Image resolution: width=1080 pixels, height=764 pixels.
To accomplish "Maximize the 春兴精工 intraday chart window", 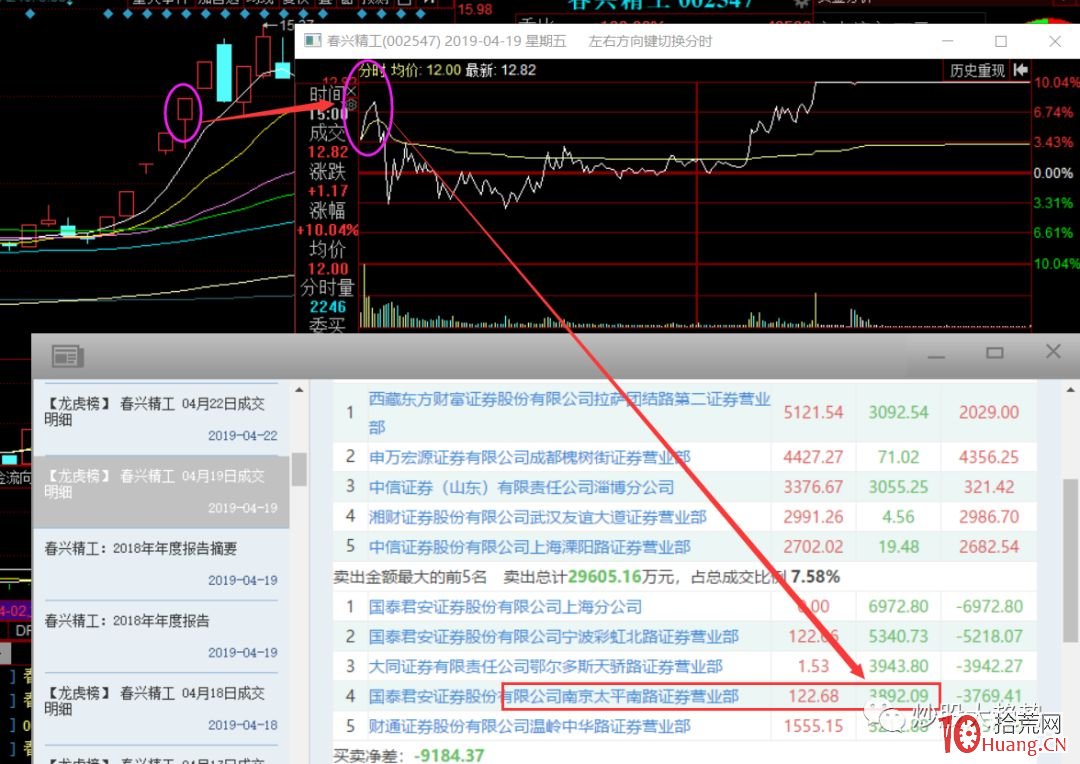I will pyautogui.click(x=1001, y=41).
